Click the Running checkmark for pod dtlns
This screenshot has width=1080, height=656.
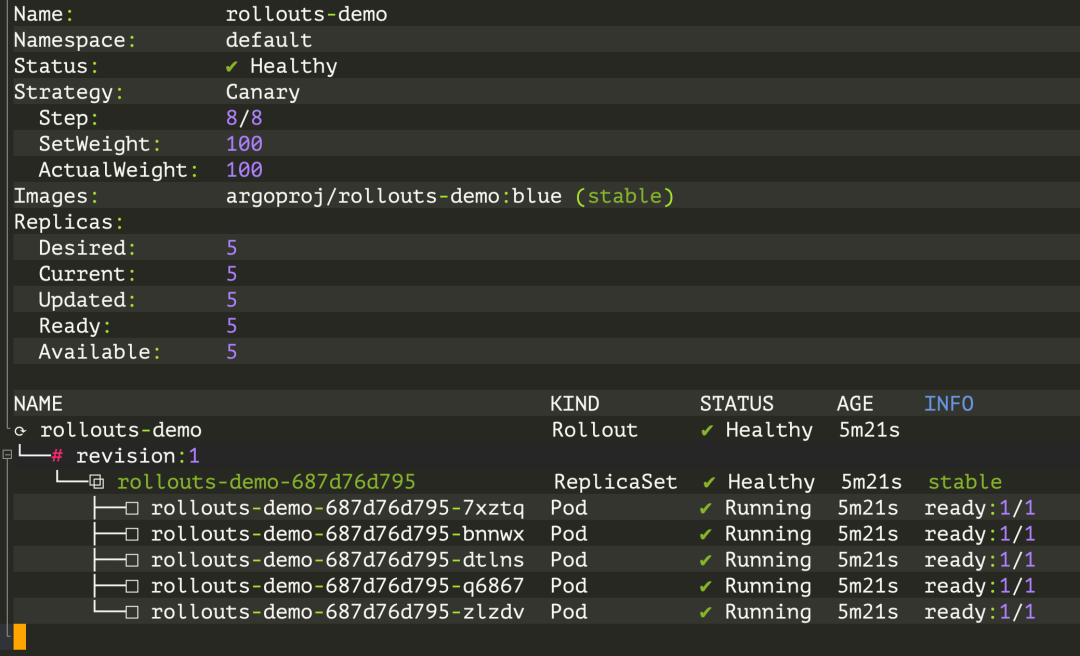[x=705, y=560]
